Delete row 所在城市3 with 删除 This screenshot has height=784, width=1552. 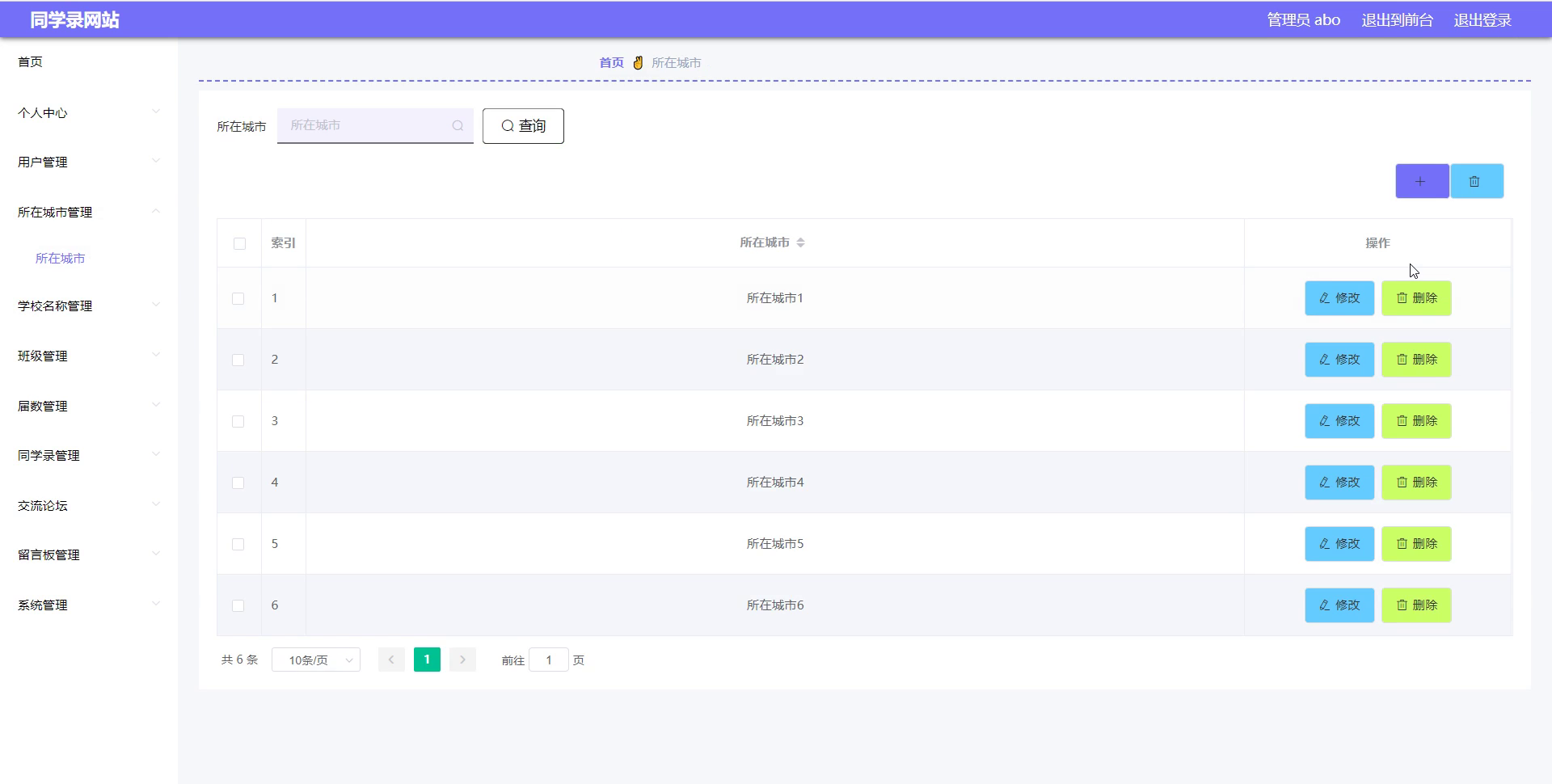pos(1415,421)
